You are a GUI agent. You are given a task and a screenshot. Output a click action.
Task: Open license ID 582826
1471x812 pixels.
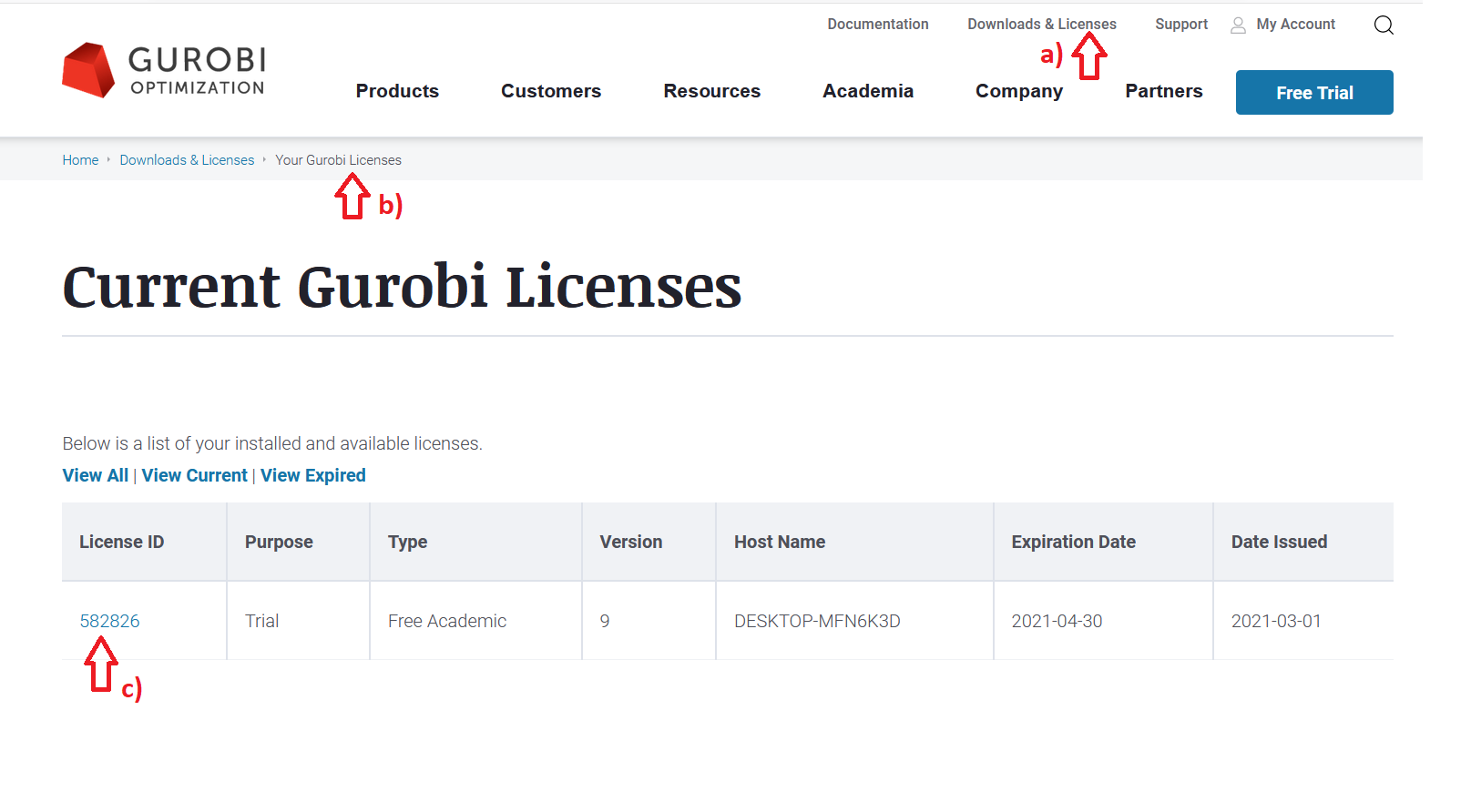[110, 621]
